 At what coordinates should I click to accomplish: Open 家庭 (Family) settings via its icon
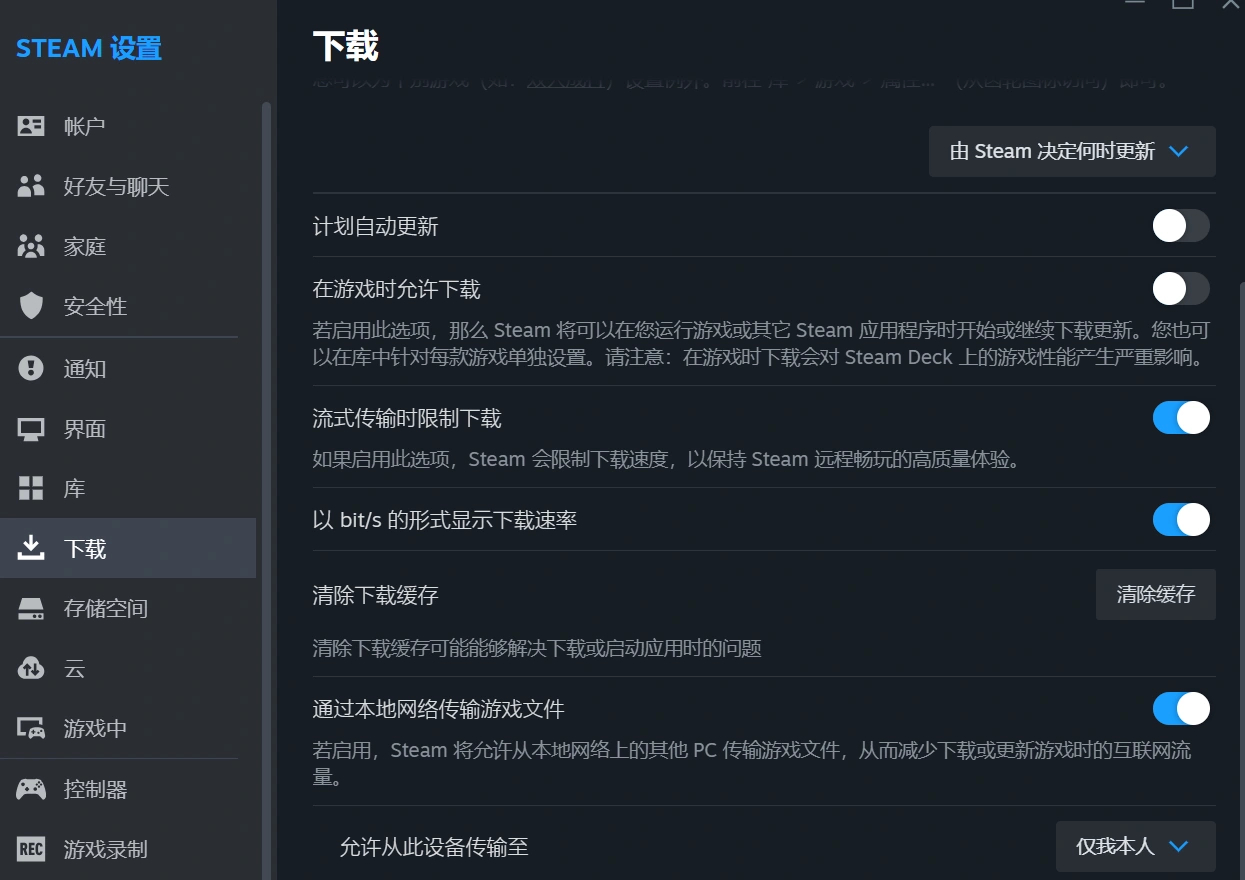pos(30,246)
